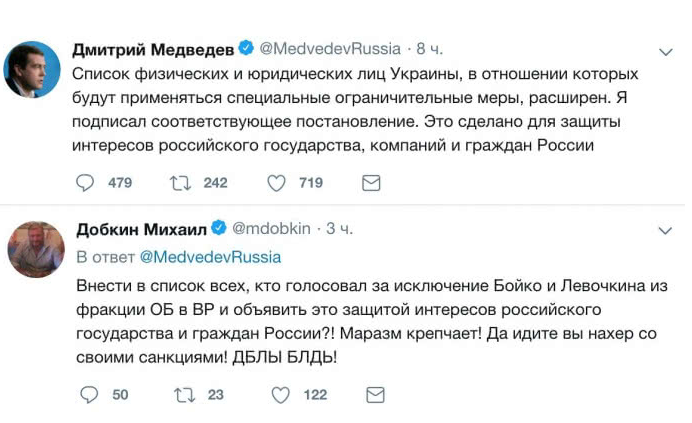The image size is (692, 423).
Task: Send Medvedev's tweet via envelope icon
Action: [x=370, y=183]
